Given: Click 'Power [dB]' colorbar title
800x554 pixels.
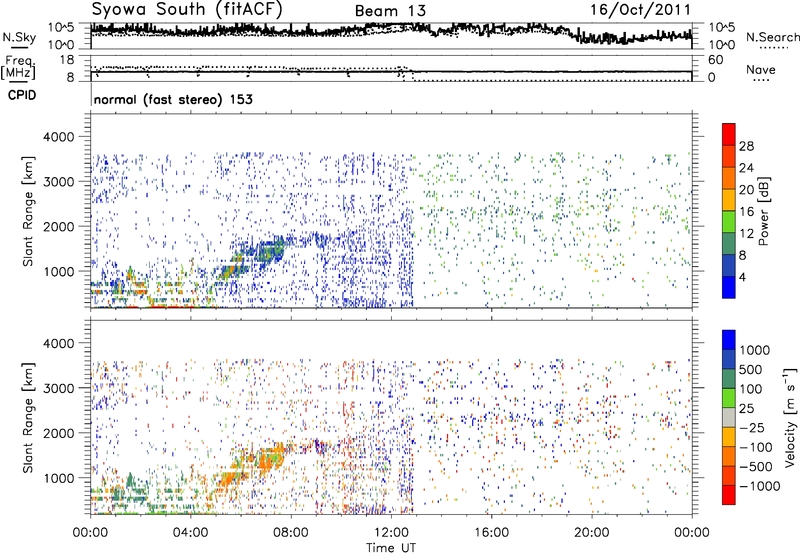Looking at the screenshot, I should point(764,211).
